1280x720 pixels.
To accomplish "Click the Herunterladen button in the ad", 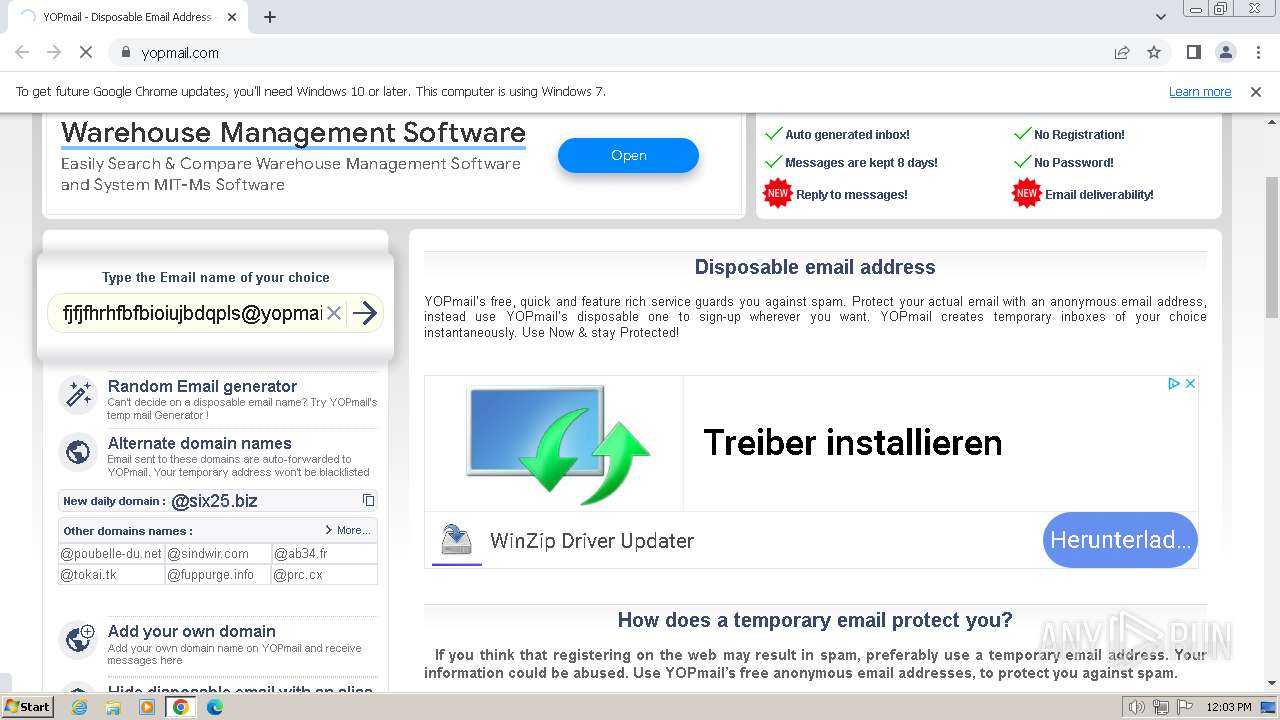I will pos(1120,540).
